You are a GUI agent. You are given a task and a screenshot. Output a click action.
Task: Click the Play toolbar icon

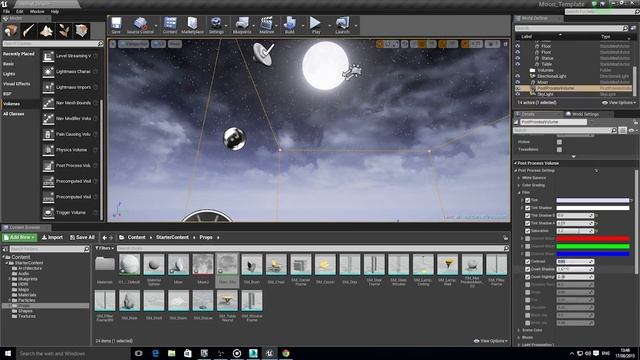click(x=316, y=25)
